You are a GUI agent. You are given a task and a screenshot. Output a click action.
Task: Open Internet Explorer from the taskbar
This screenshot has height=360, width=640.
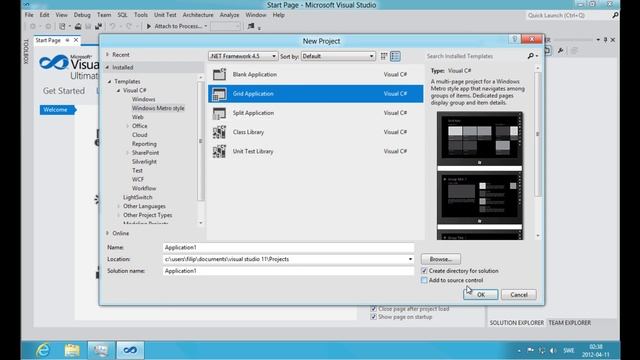[x=43, y=350]
